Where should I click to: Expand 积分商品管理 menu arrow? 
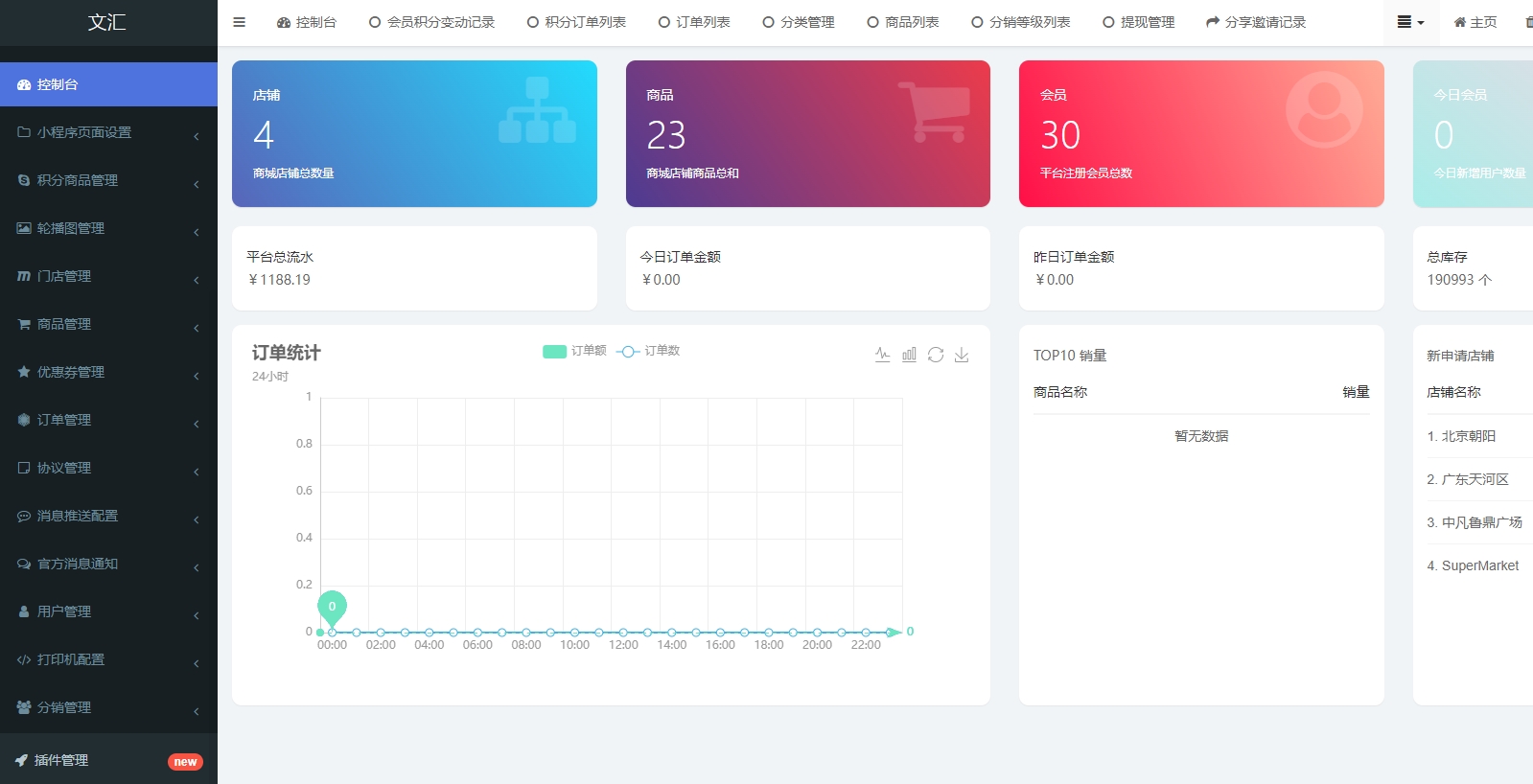tap(196, 184)
